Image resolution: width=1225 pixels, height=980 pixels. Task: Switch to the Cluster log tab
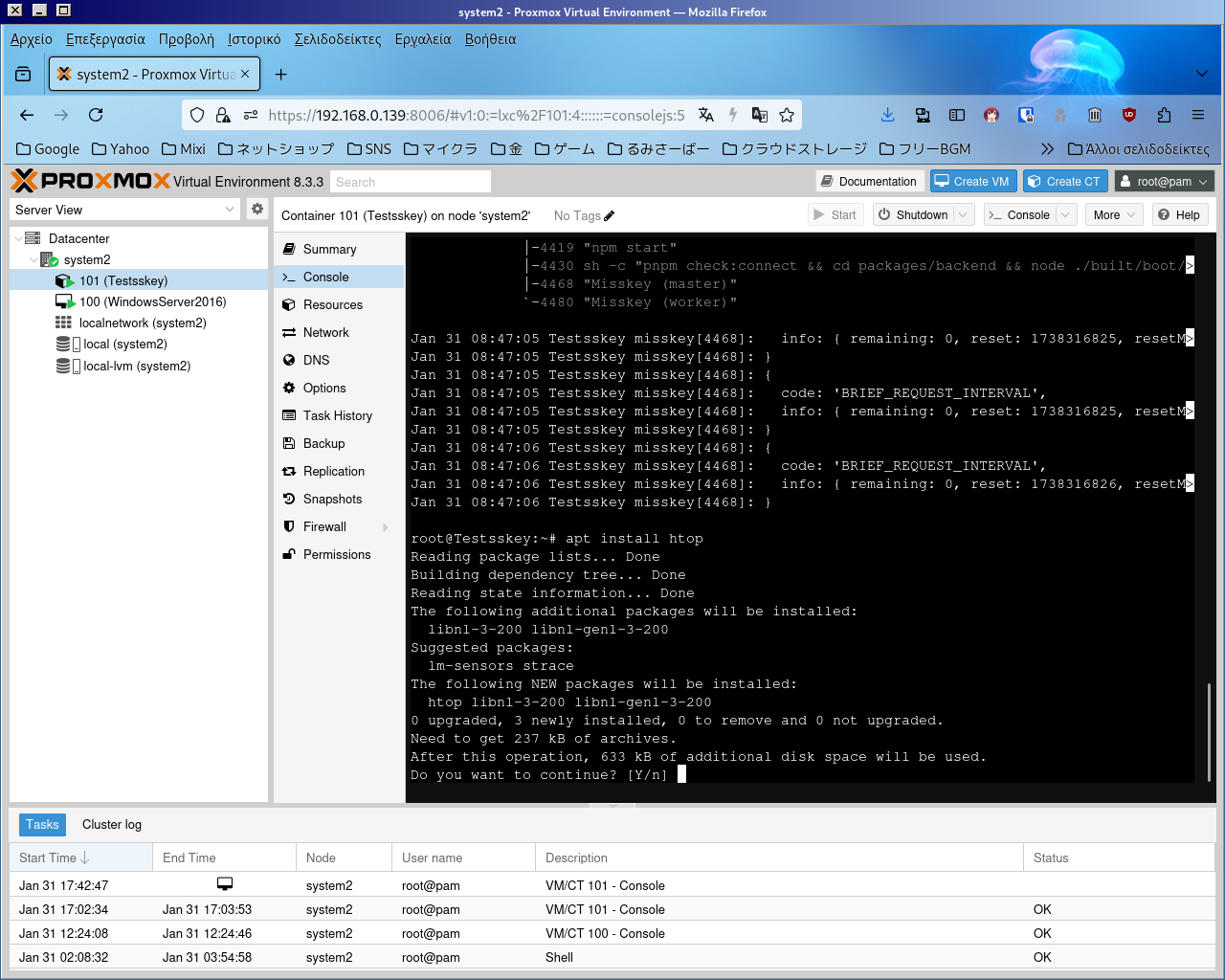point(112,824)
